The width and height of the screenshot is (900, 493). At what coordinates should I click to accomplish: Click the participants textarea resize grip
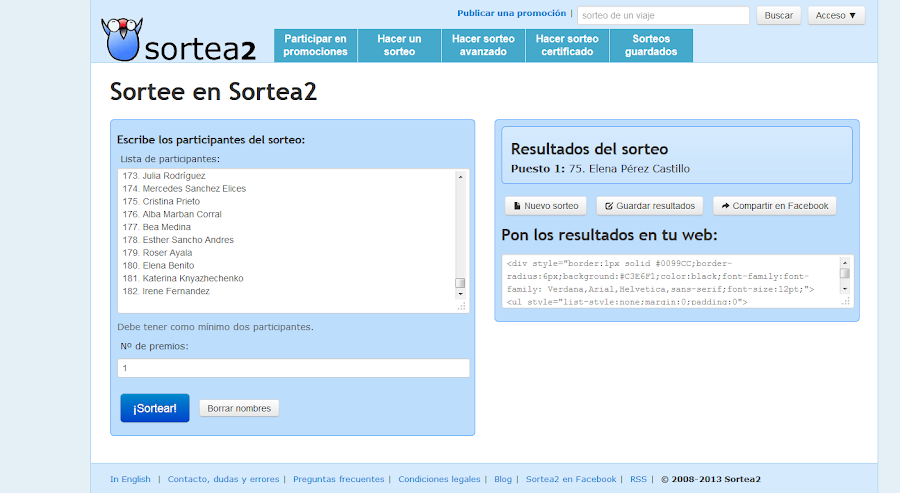click(461, 306)
